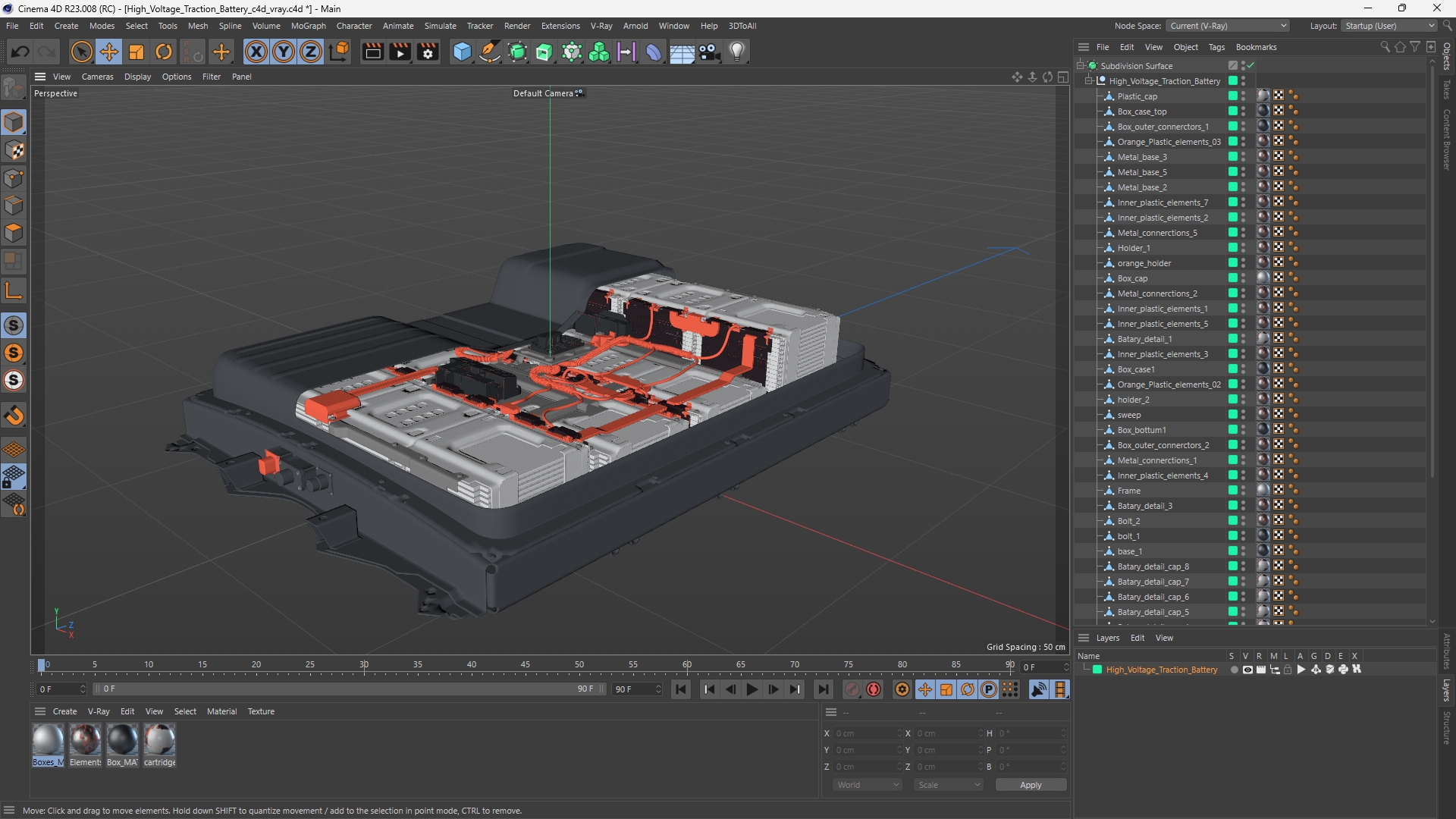
Task: Select Polygons mode in left sidebar
Action: tap(14, 233)
